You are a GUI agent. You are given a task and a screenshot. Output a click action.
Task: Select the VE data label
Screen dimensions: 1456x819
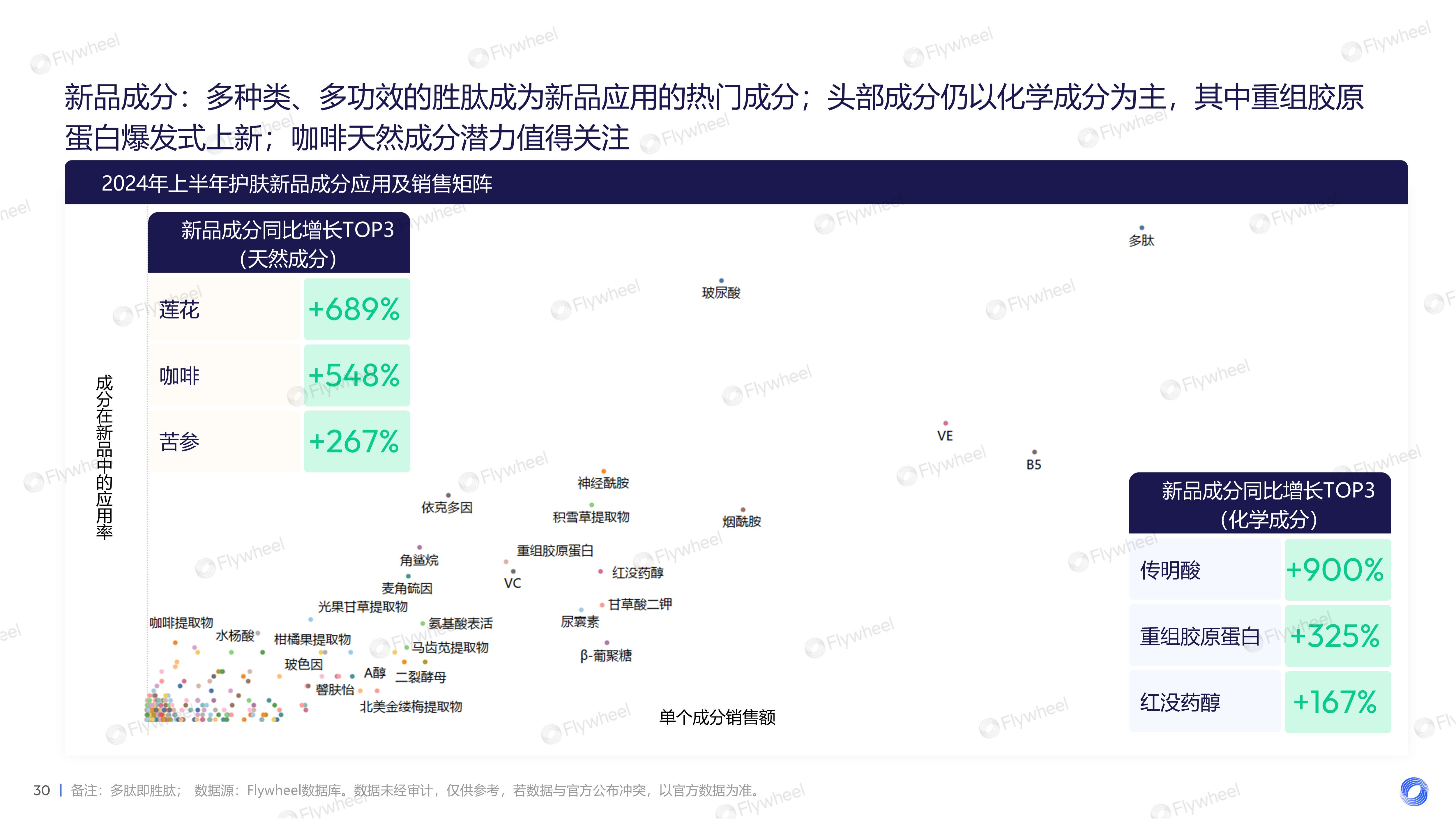944,436
